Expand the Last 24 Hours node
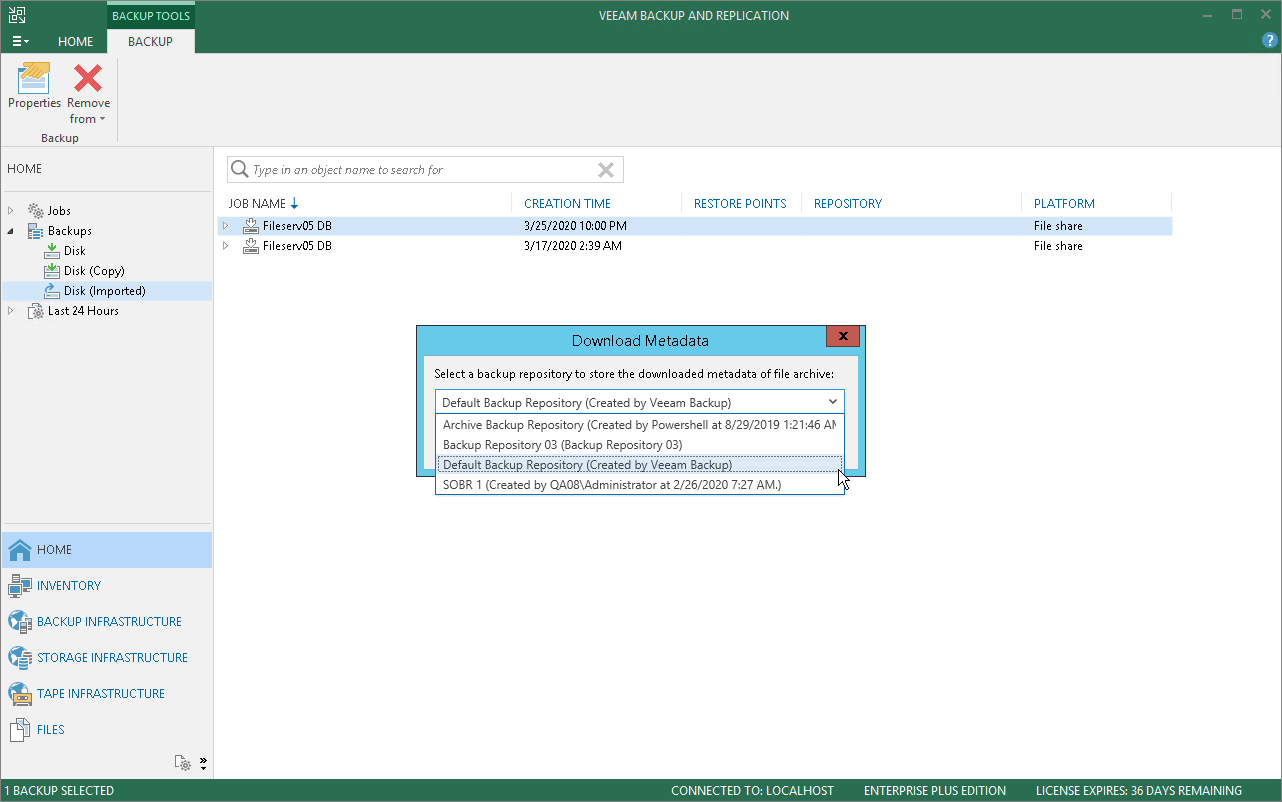 pyautogui.click(x=11, y=311)
